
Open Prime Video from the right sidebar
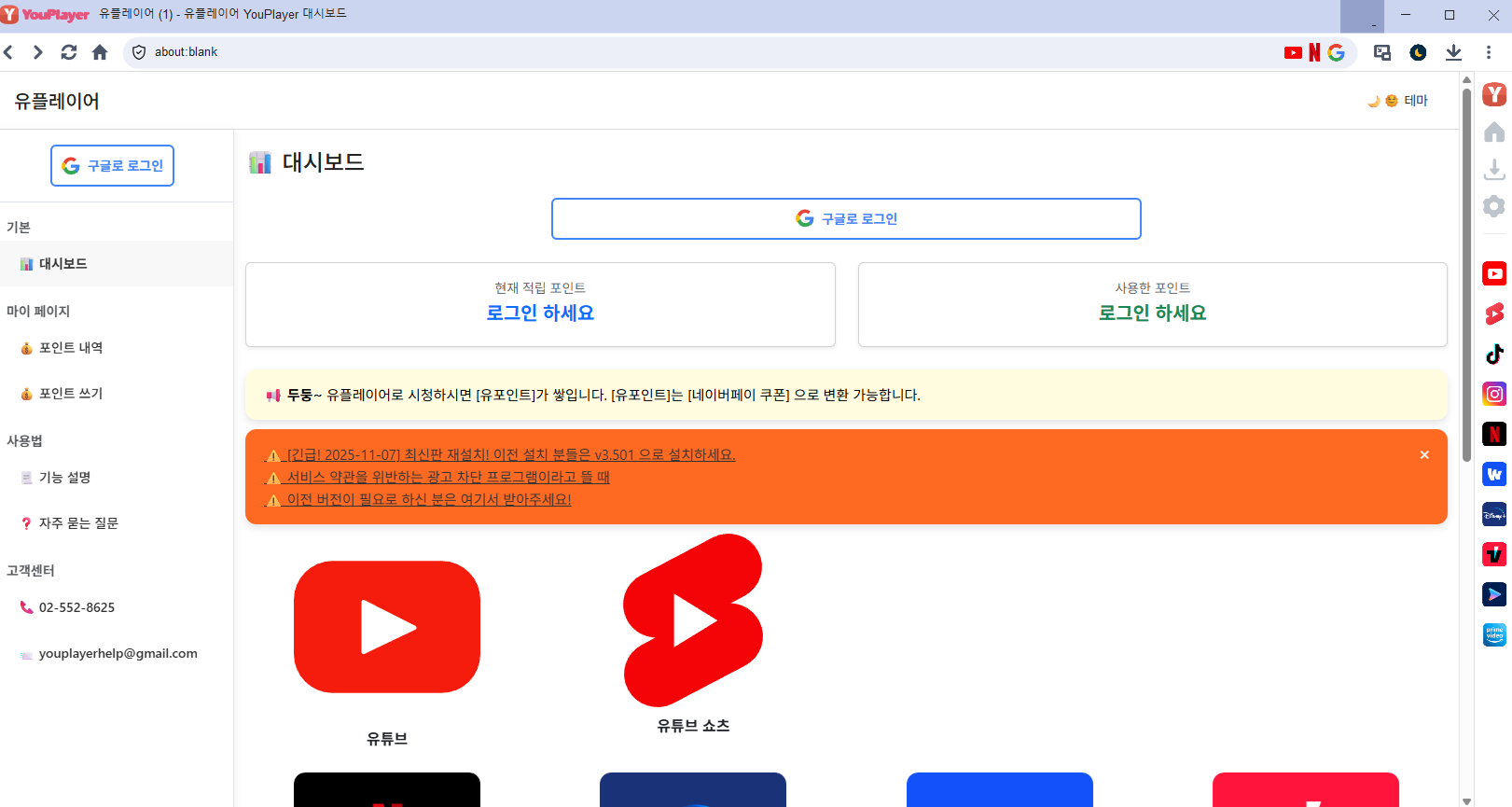click(1494, 634)
